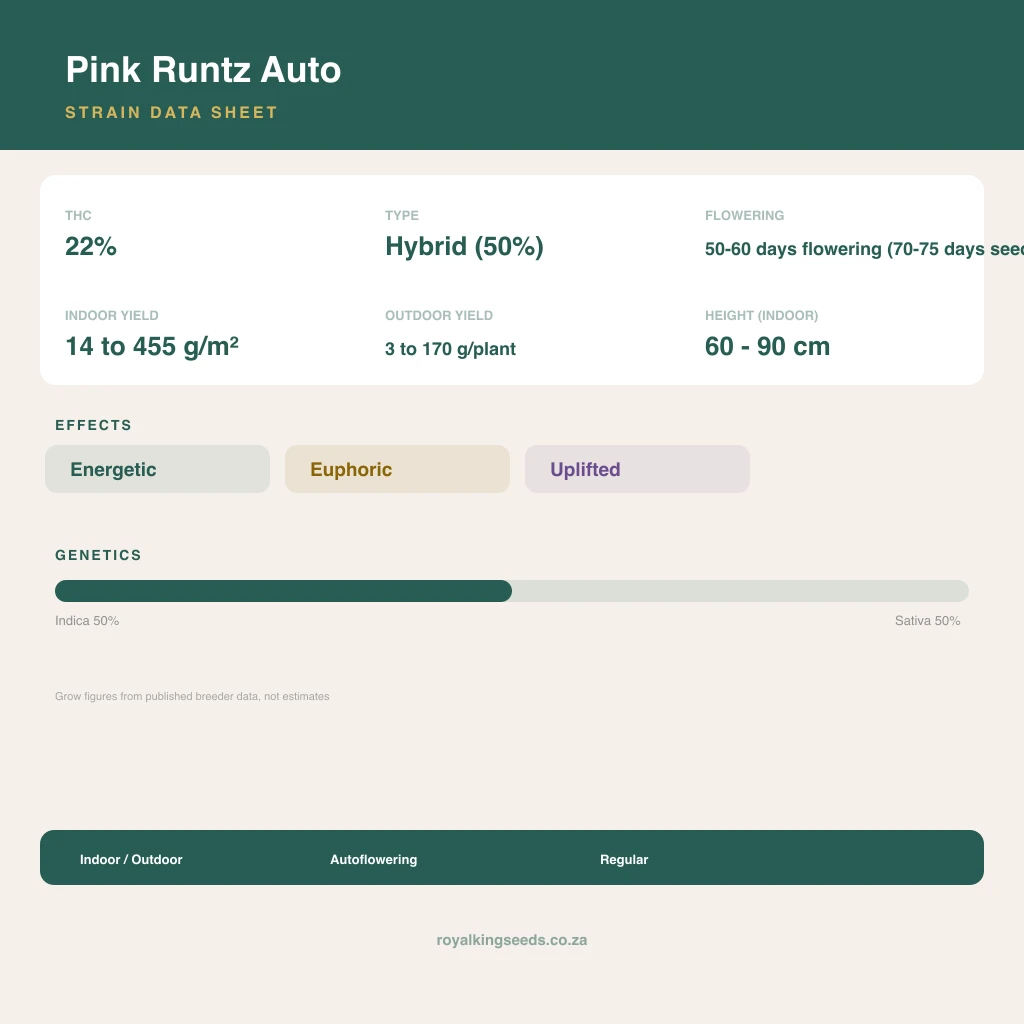Click the TYPE label

402,216
